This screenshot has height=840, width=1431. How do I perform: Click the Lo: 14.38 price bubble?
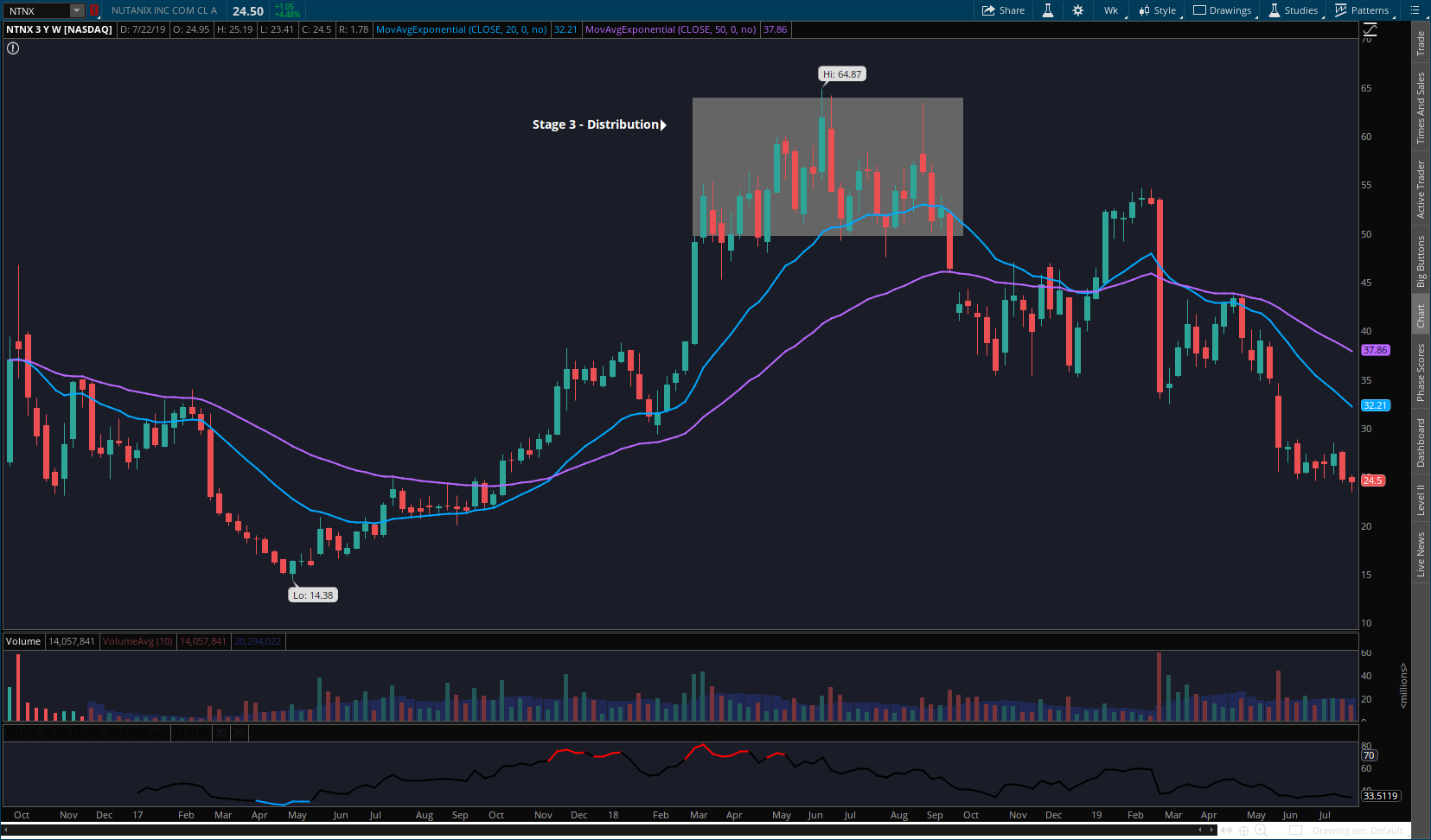coord(312,595)
